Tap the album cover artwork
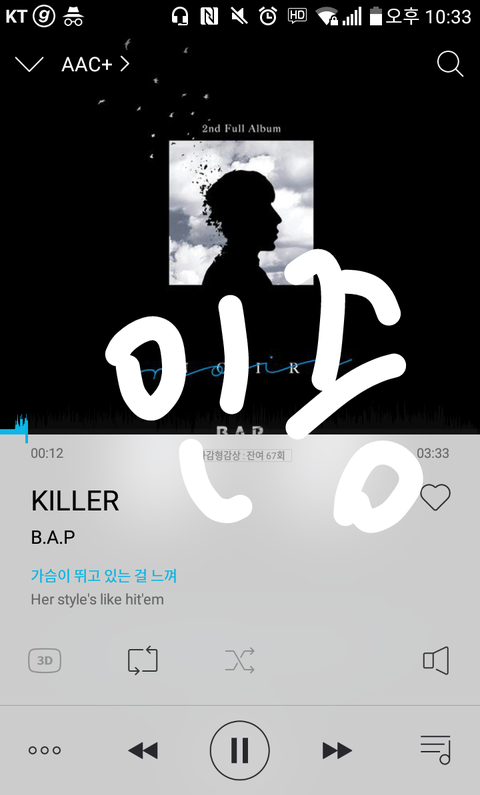This screenshot has width=480, height=795. tap(241, 212)
